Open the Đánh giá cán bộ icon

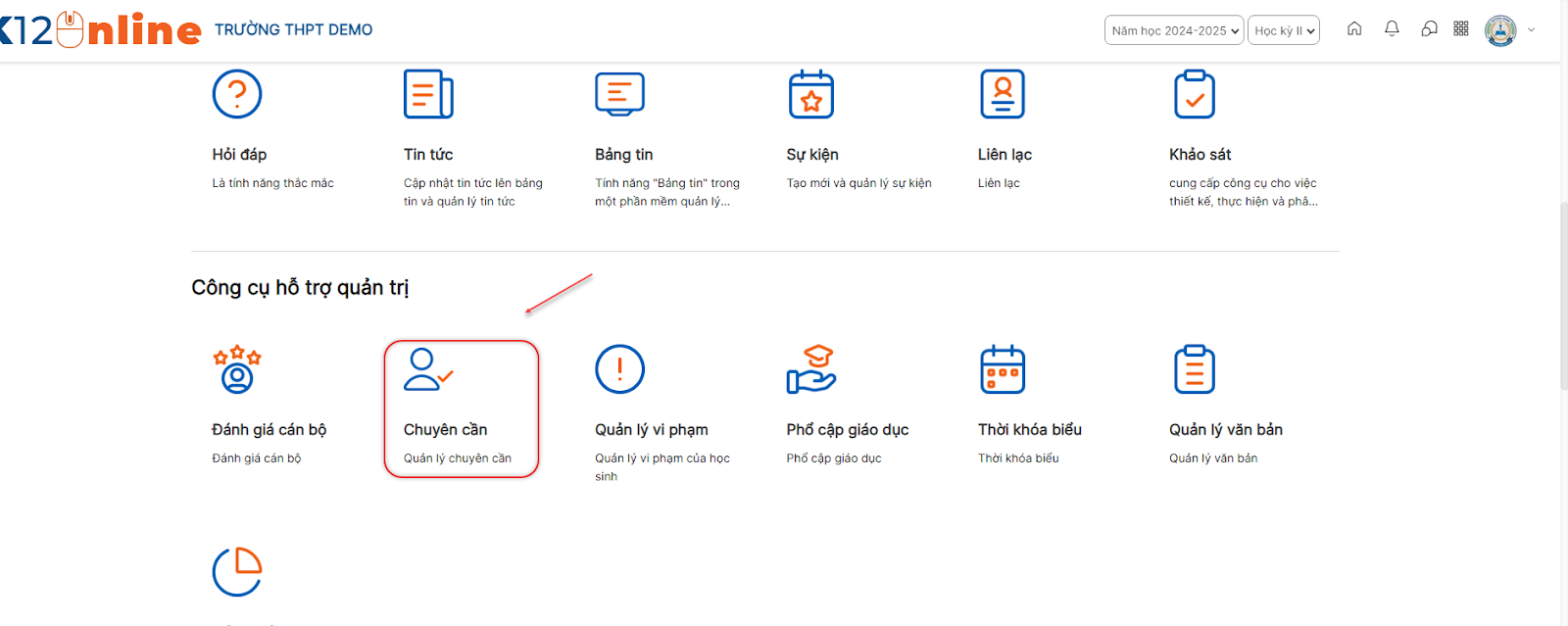click(x=237, y=369)
